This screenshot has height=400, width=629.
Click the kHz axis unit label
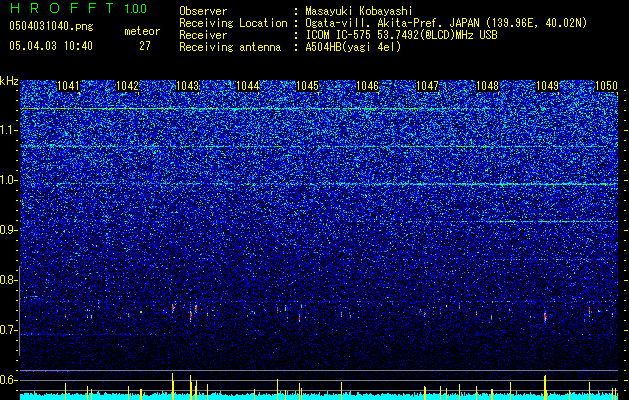click(x=9, y=81)
